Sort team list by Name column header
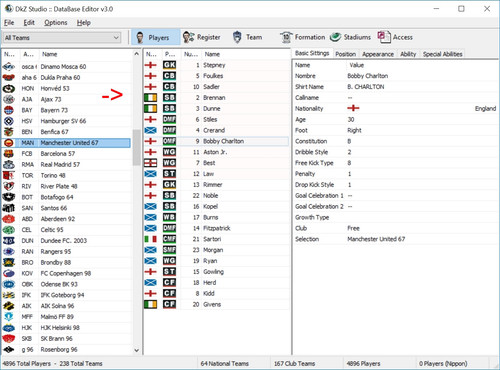Viewport: 500px width, 370px height. pyautogui.click(x=85, y=54)
